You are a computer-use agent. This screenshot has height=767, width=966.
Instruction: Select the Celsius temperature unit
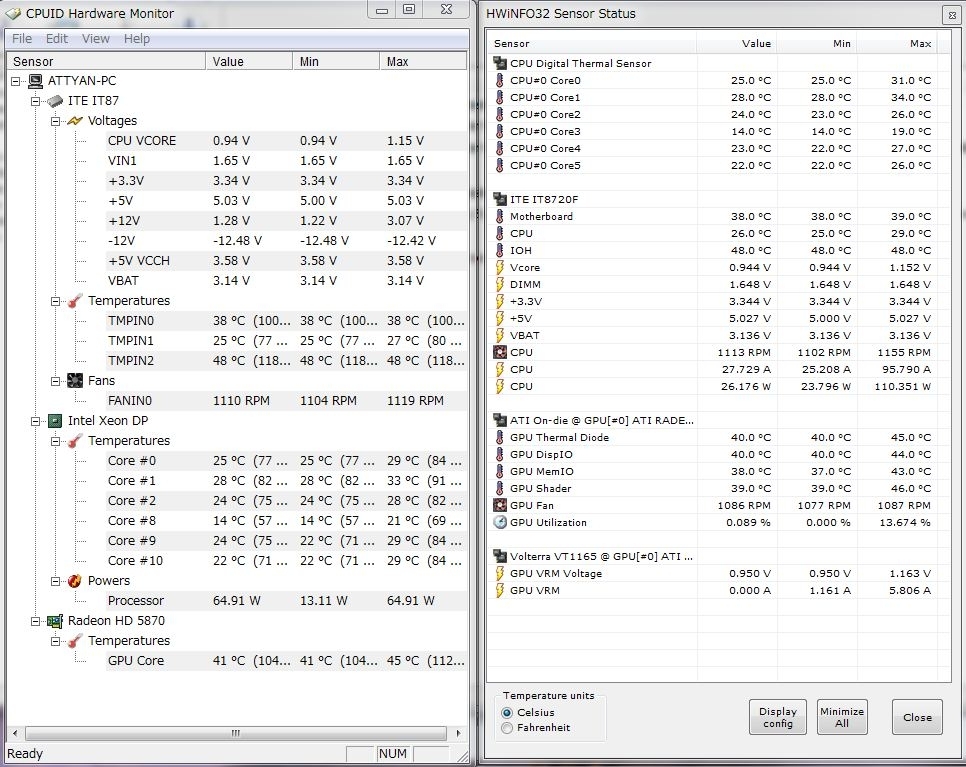point(508,713)
